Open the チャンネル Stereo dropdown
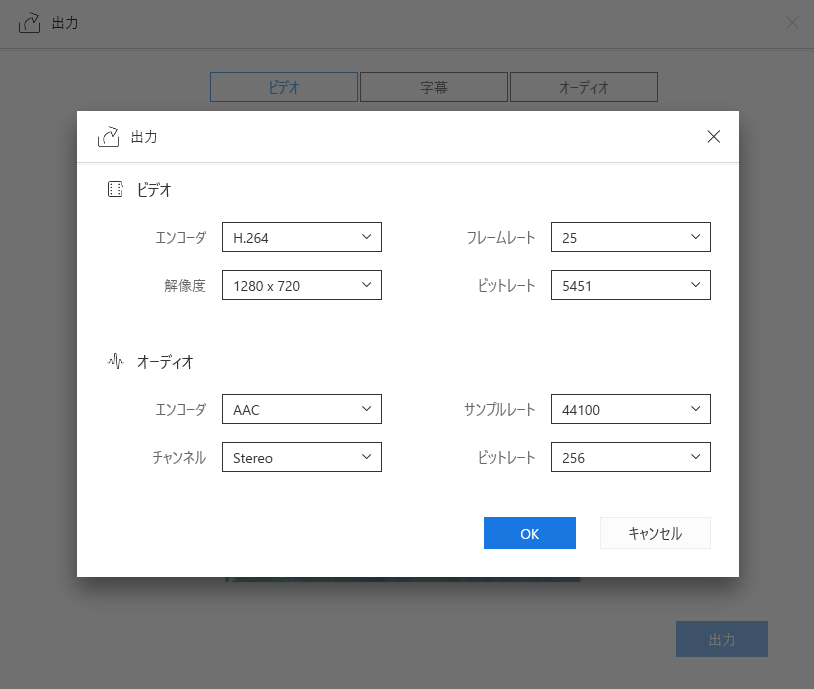 pos(302,457)
